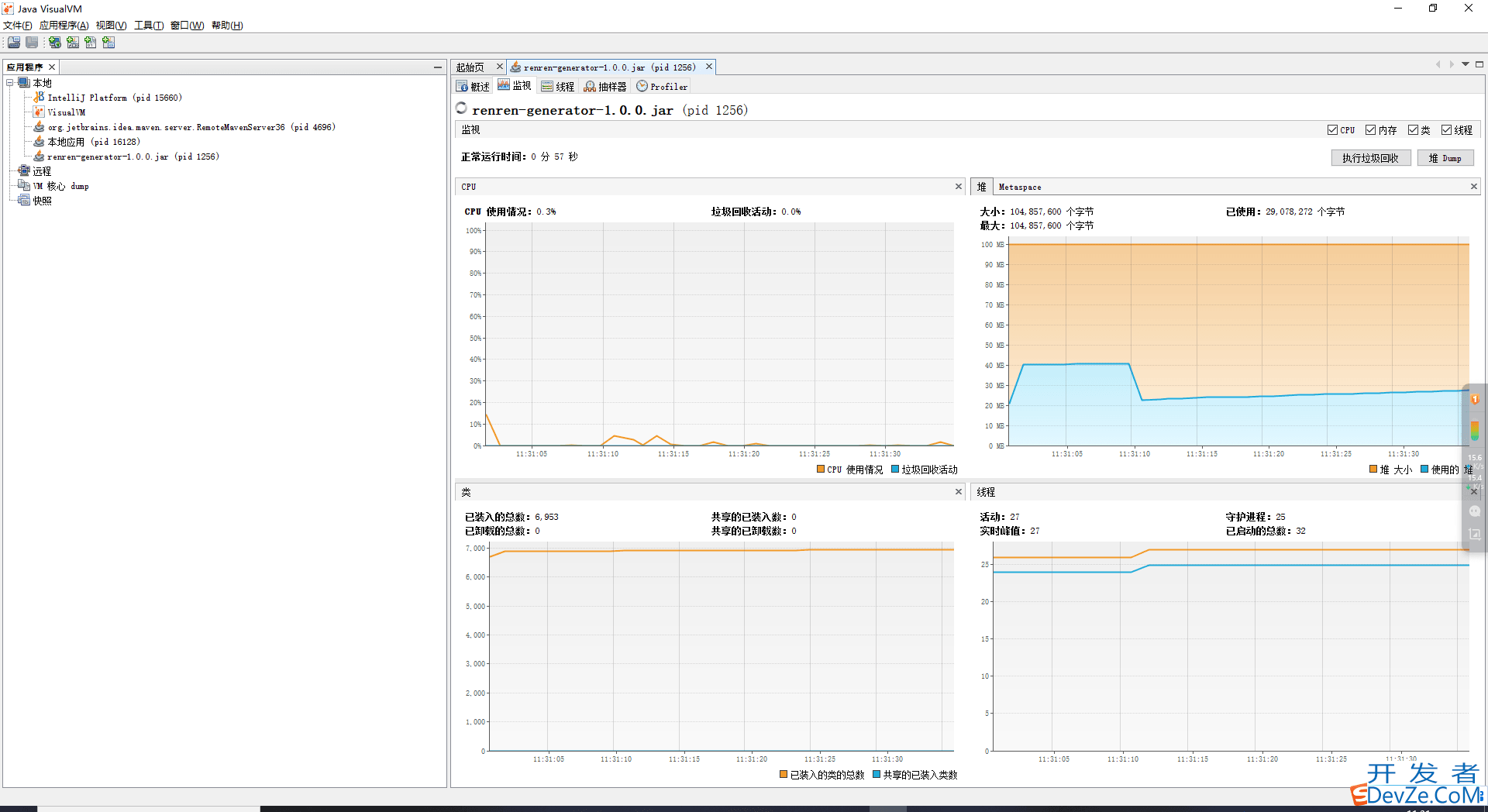
Task: Click the grayed Save snapshot toolbar icon
Action: pos(32,43)
